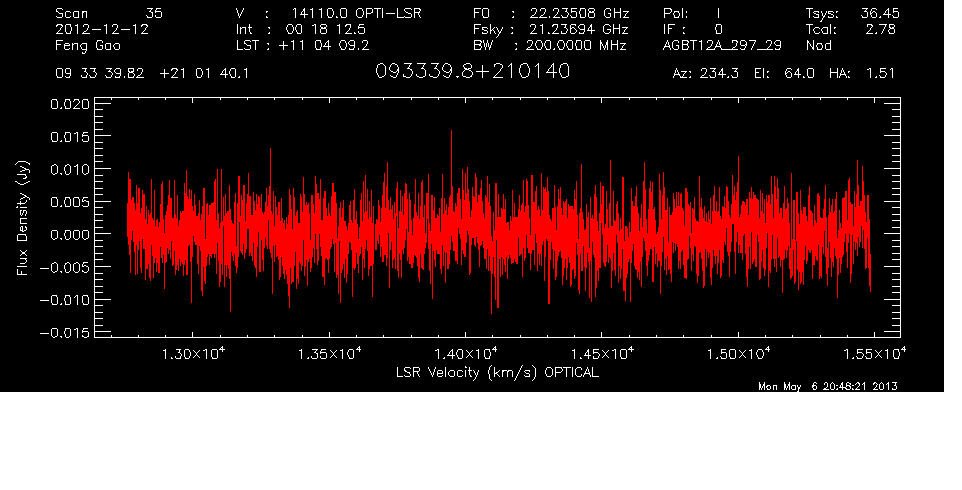Click observer name Feng Gao
Viewport: 962px width, 490px height.
click(x=88, y=46)
